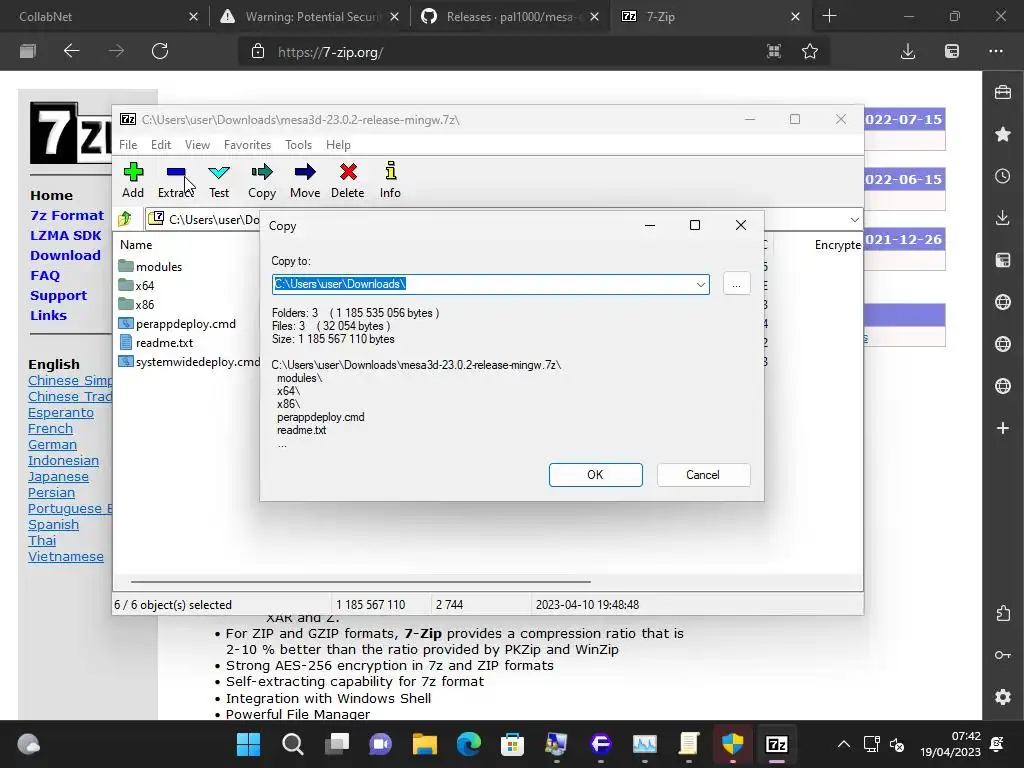The height and width of the screenshot is (768, 1024).
Task: Click OK in the Copy dialog
Action: [x=596, y=475]
